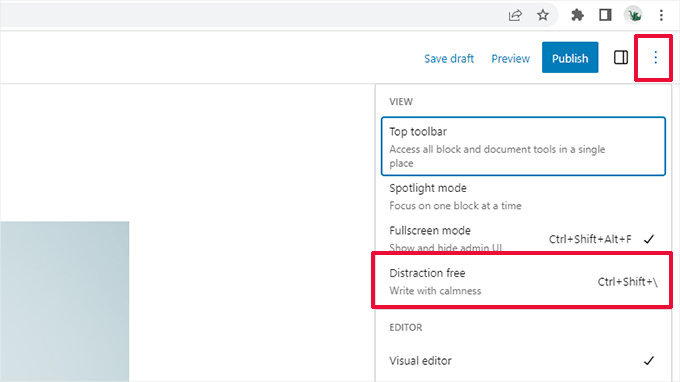
Task: Click the blue Publish button
Action: tap(570, 57)
